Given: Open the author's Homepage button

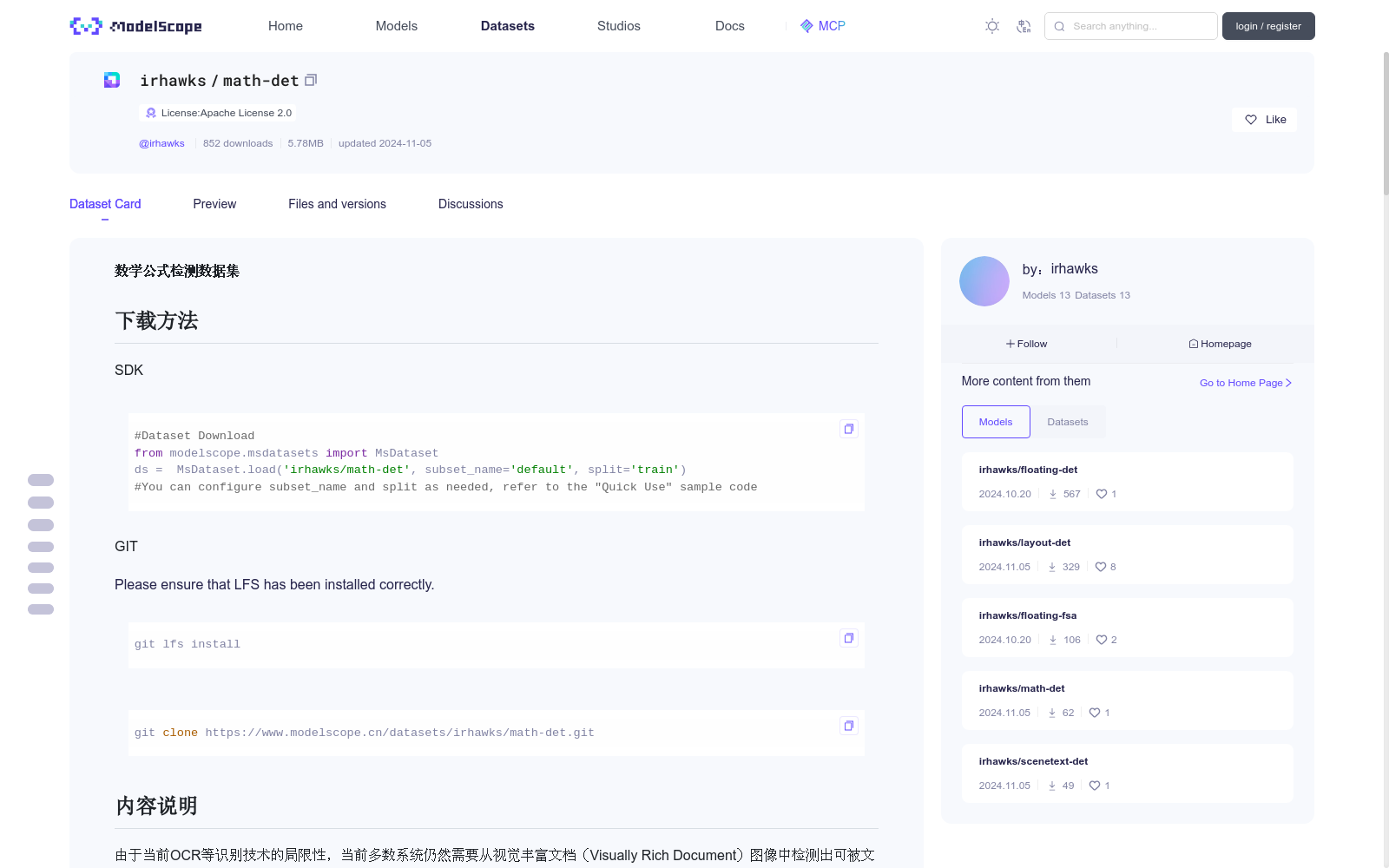Looking at the screenshot, I should click(1220, 344).
